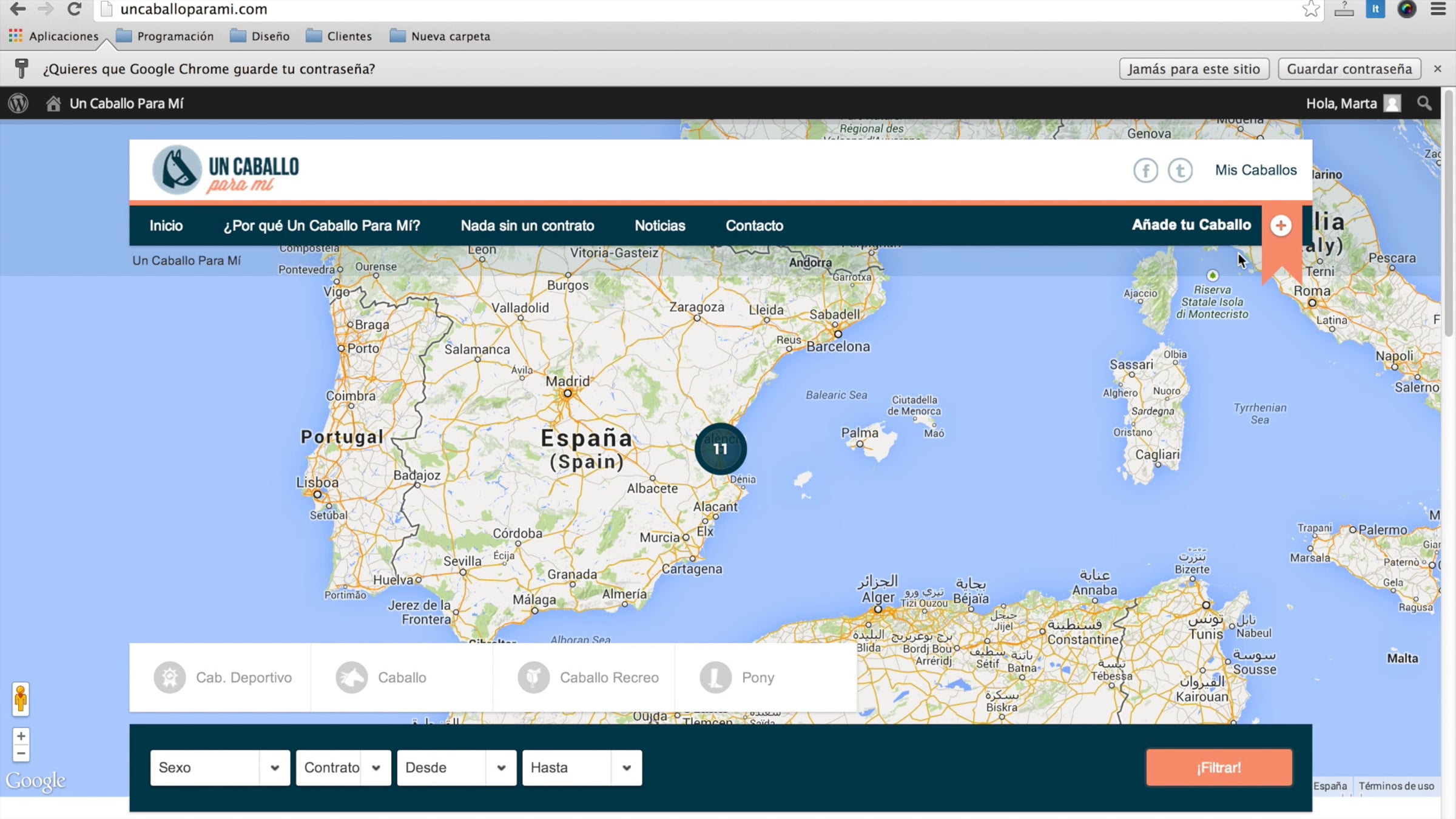Expand the Hasta dropdown

click(582, 767)
